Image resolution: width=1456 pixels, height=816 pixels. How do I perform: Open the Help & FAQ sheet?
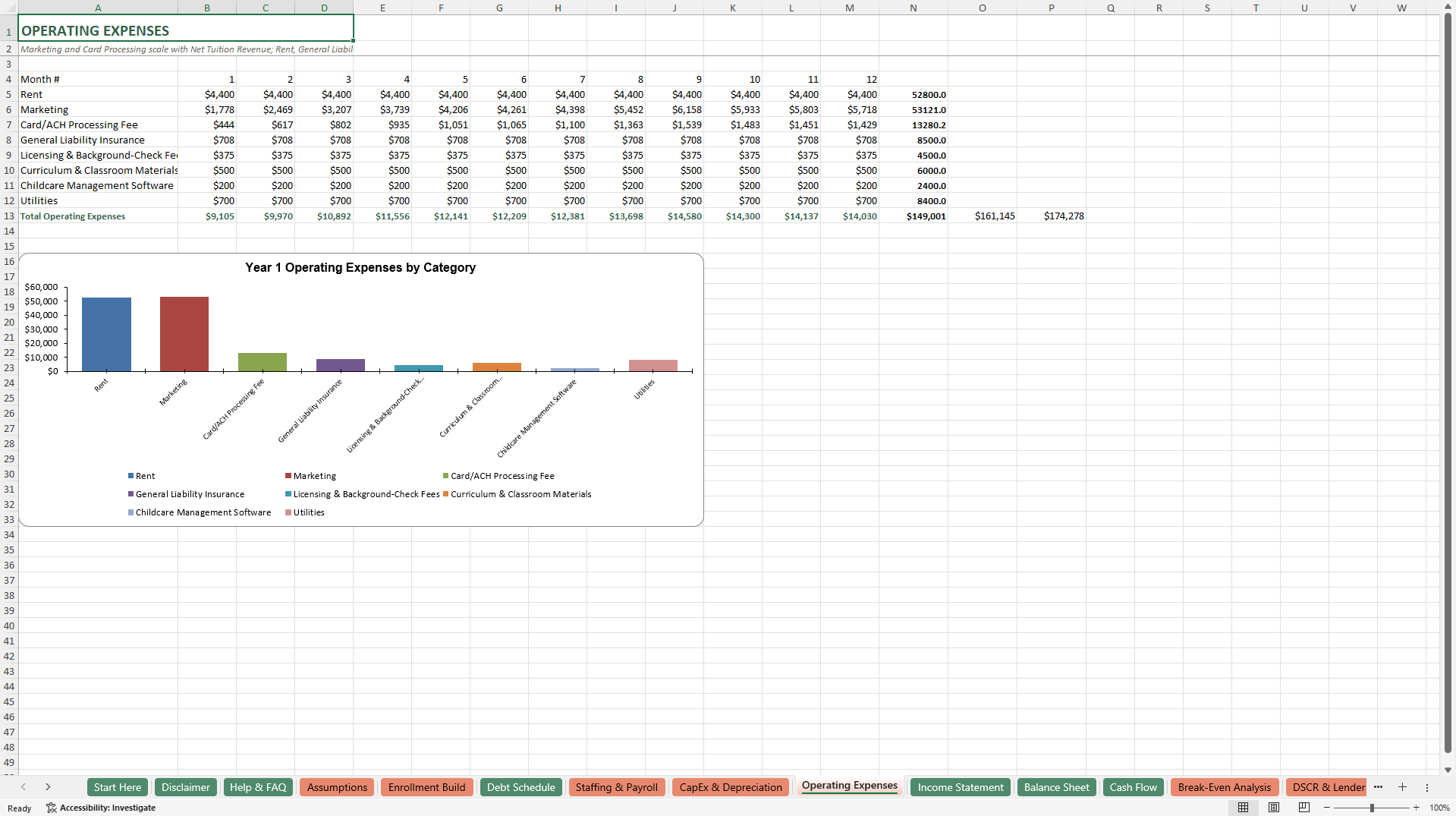[x=258, y=787]
